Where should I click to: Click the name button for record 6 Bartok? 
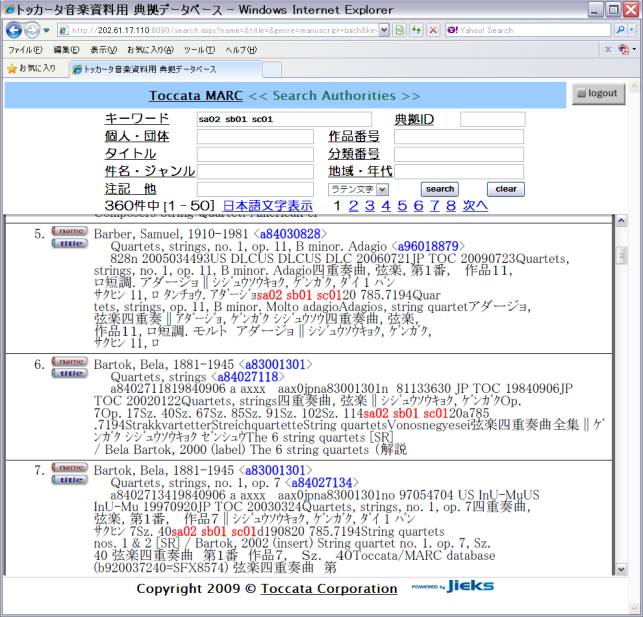(69, 362)
